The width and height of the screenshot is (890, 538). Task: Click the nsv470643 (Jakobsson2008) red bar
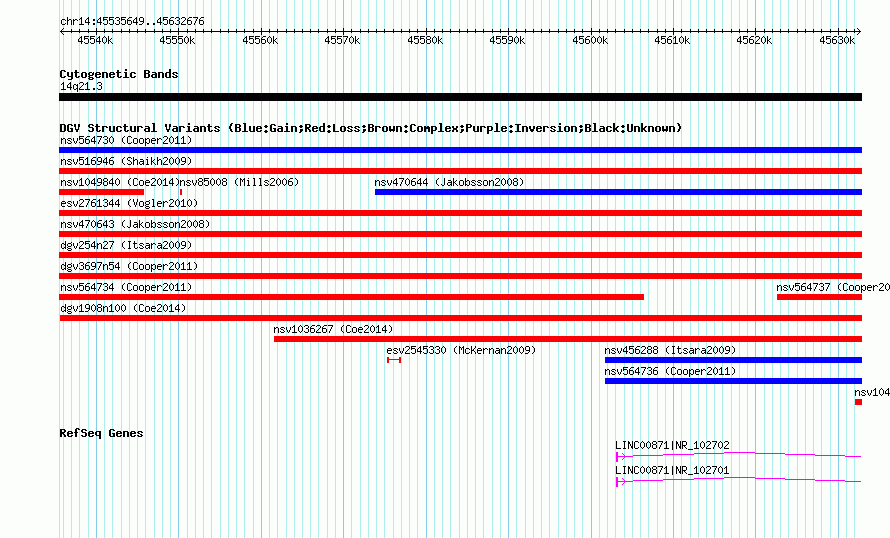(460, 234)
